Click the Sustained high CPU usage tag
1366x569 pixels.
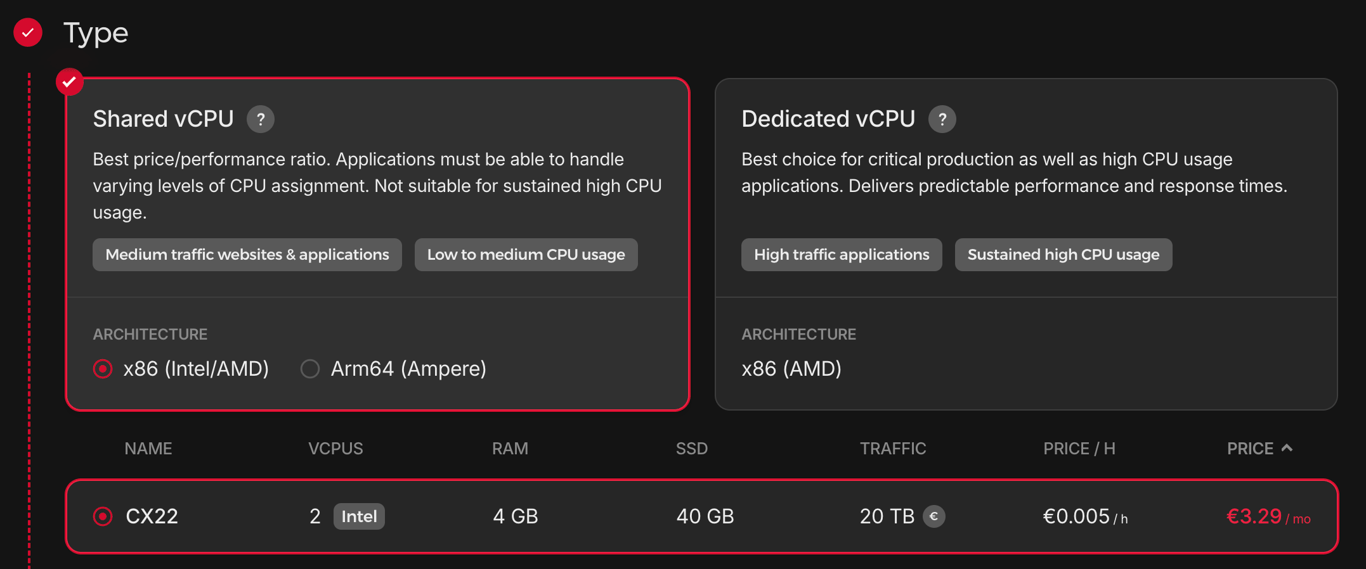(x=1063, y=255)
